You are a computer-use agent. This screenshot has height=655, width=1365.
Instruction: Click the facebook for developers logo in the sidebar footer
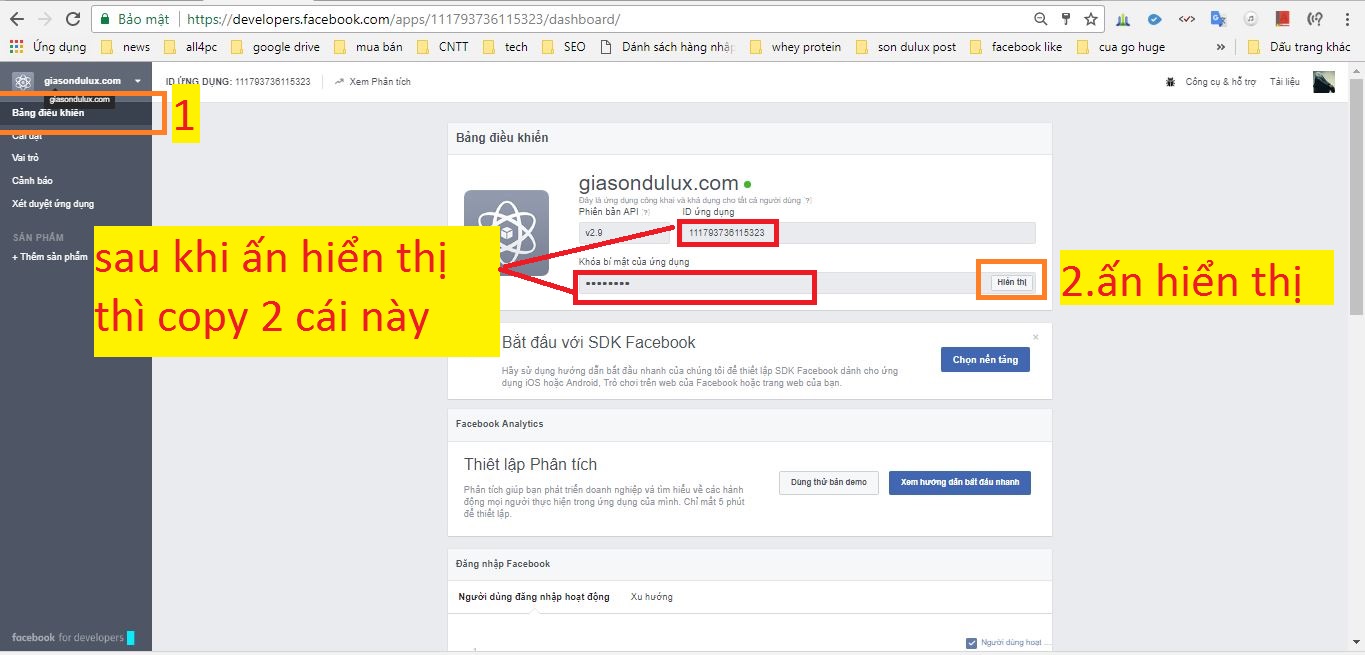tap(67, 638)
